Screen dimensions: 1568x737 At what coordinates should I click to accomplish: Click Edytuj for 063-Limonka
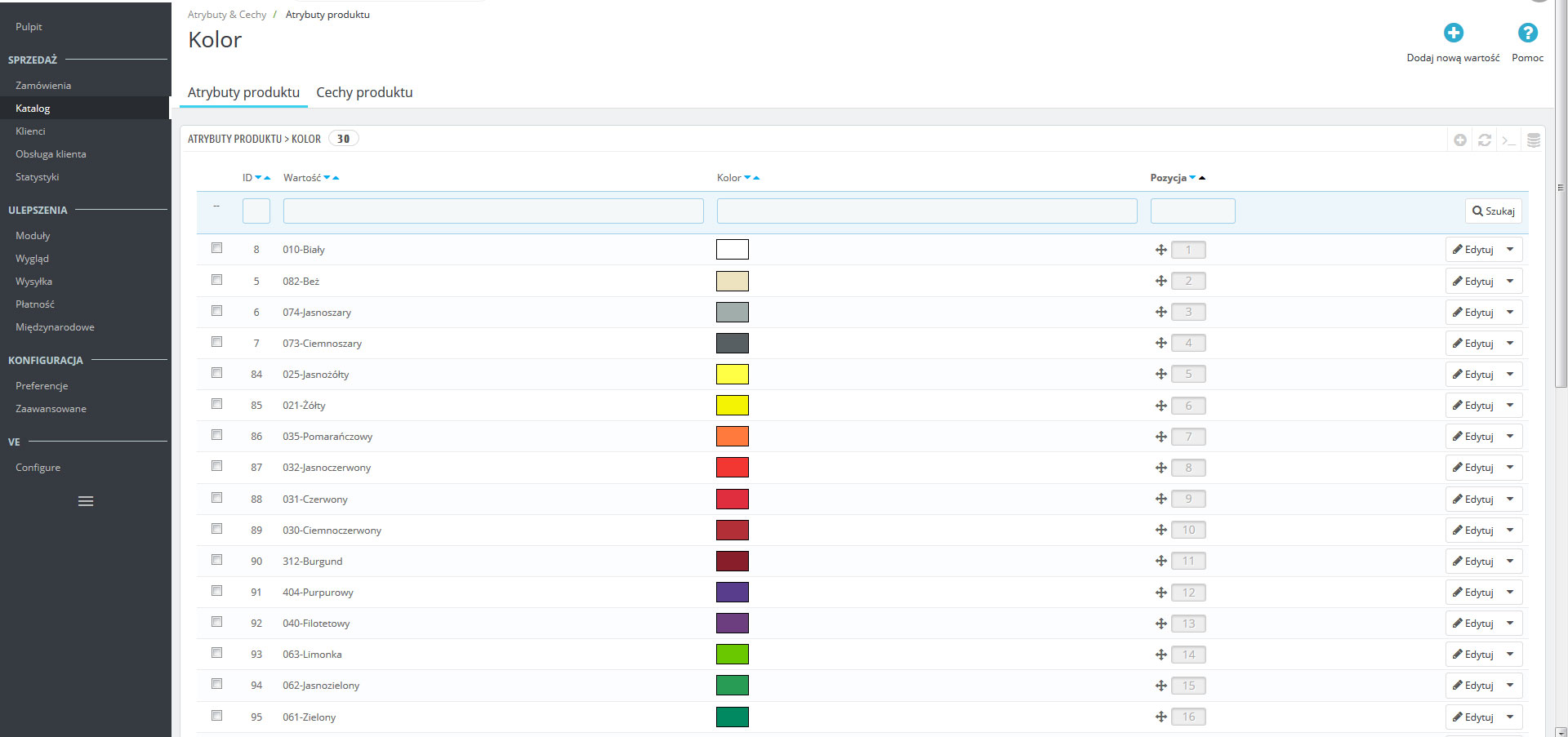click(x=1472, y=655)
